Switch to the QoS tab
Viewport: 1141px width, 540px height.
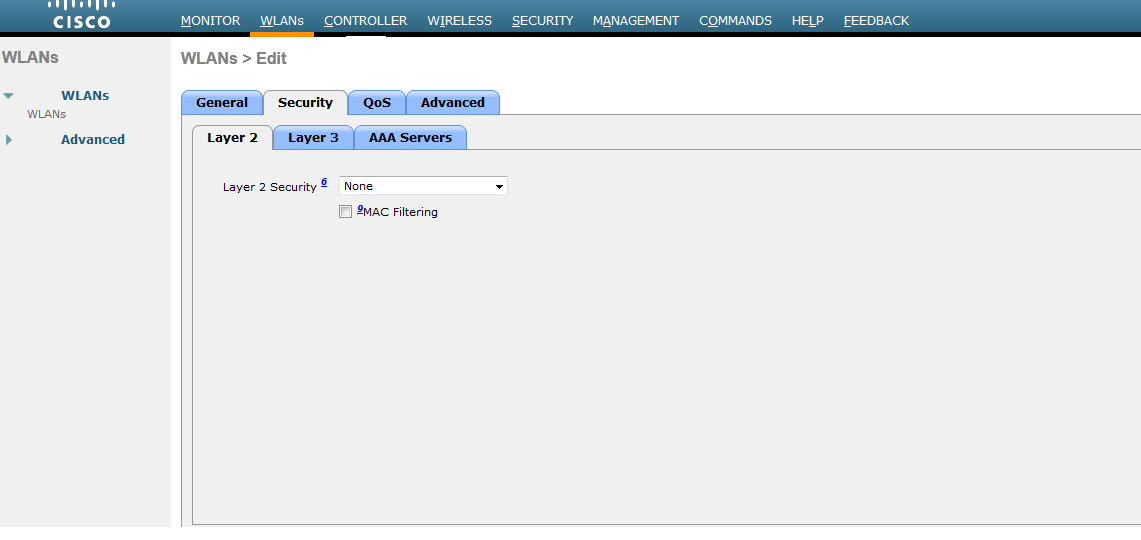coord(377,103)
